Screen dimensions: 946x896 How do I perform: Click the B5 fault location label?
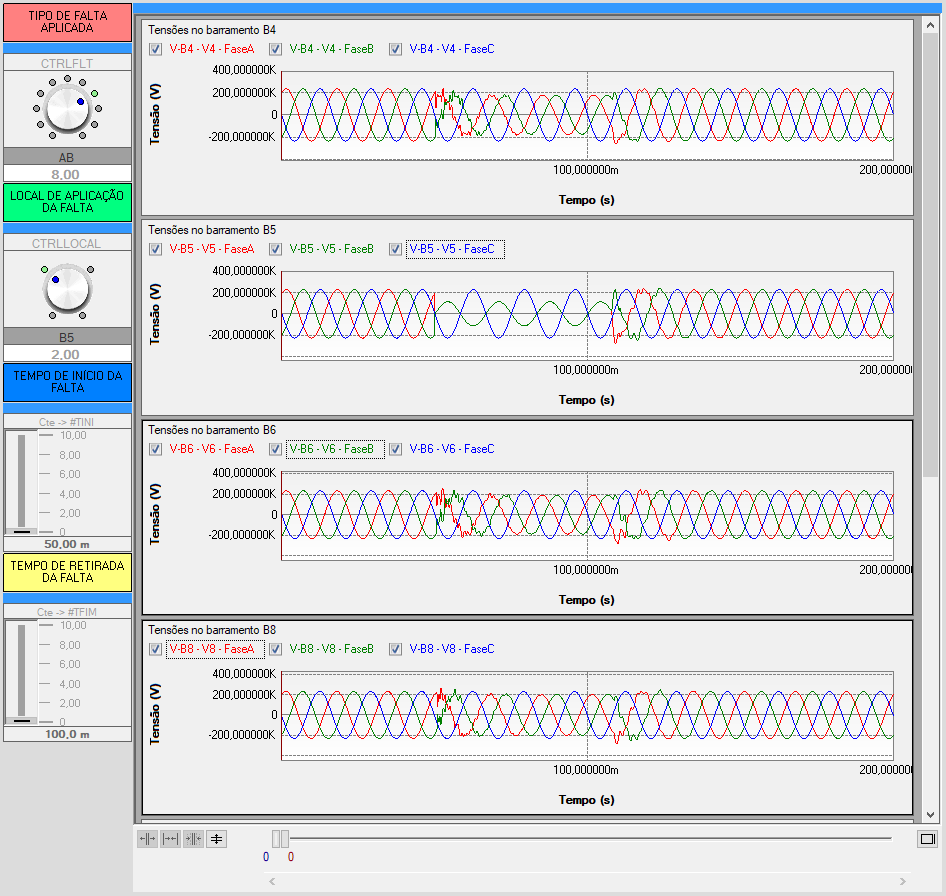point(67,337)
